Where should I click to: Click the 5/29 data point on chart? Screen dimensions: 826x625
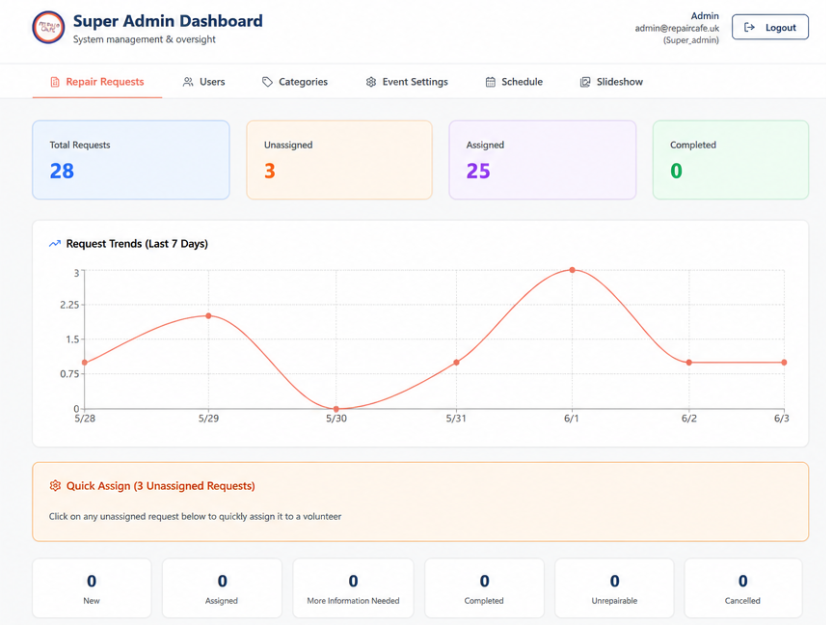[x=209, y=316]
